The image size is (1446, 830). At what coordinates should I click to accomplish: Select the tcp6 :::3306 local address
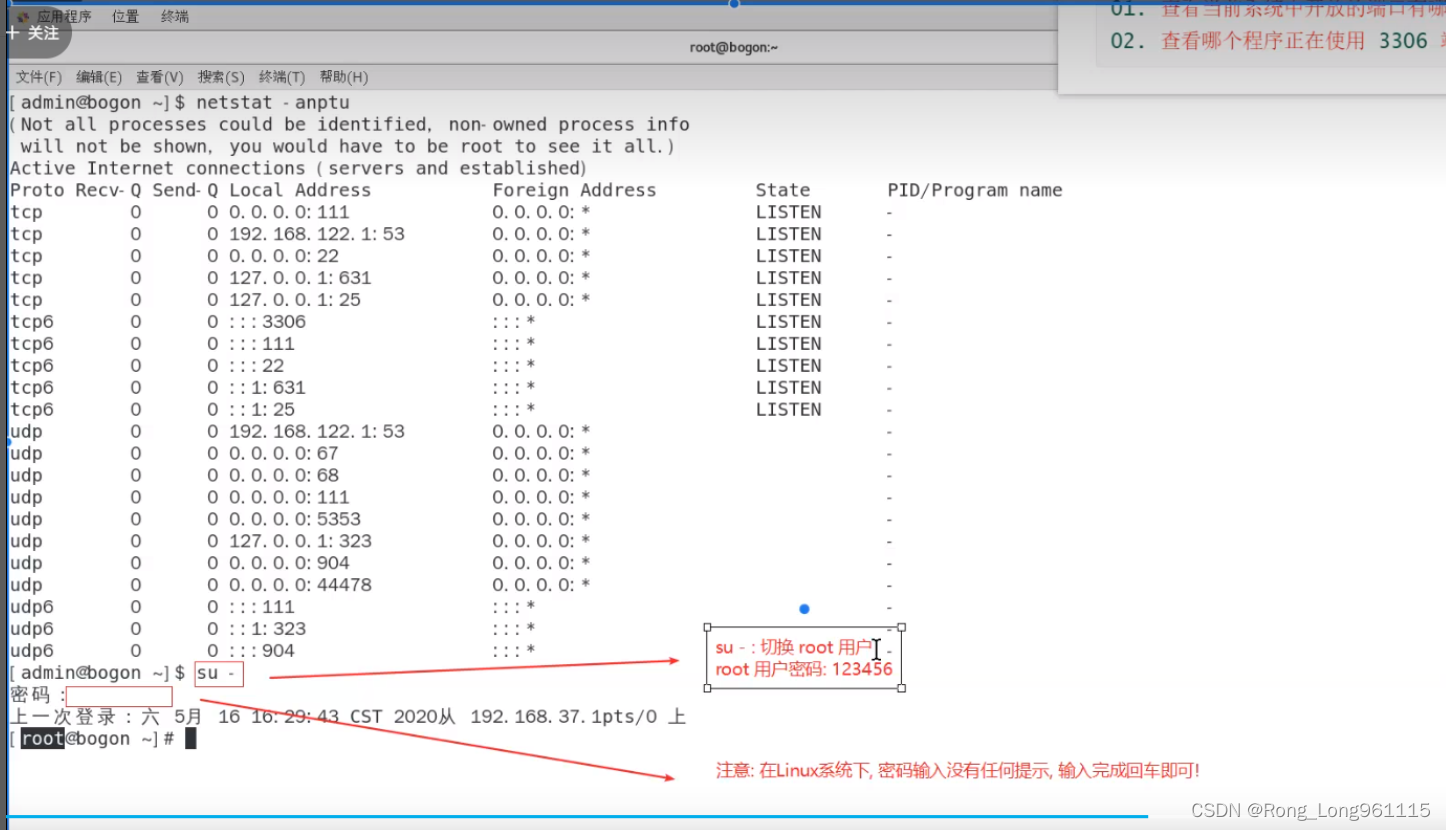268,322
